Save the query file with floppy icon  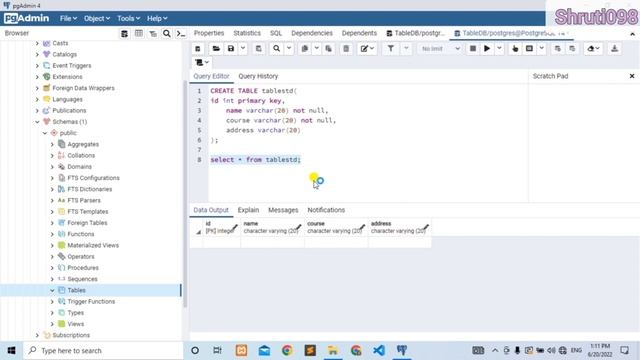231,49
